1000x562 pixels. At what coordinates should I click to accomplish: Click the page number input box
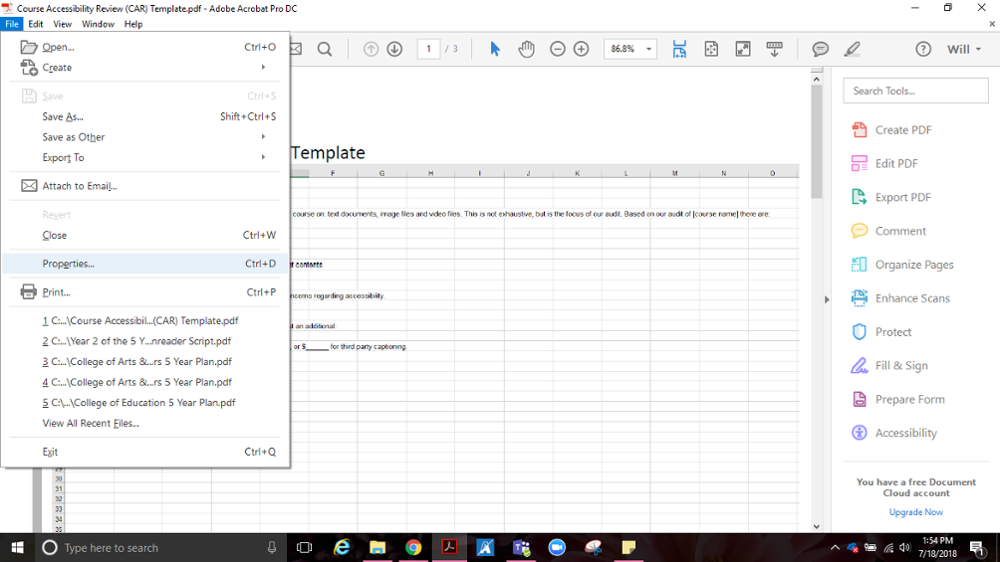pos(429,49)
